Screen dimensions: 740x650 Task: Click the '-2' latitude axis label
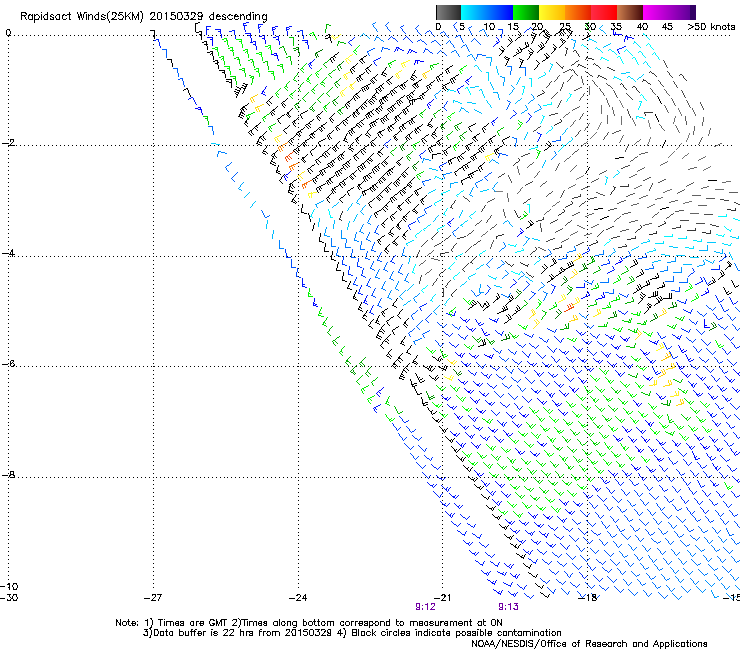[8, 143]
